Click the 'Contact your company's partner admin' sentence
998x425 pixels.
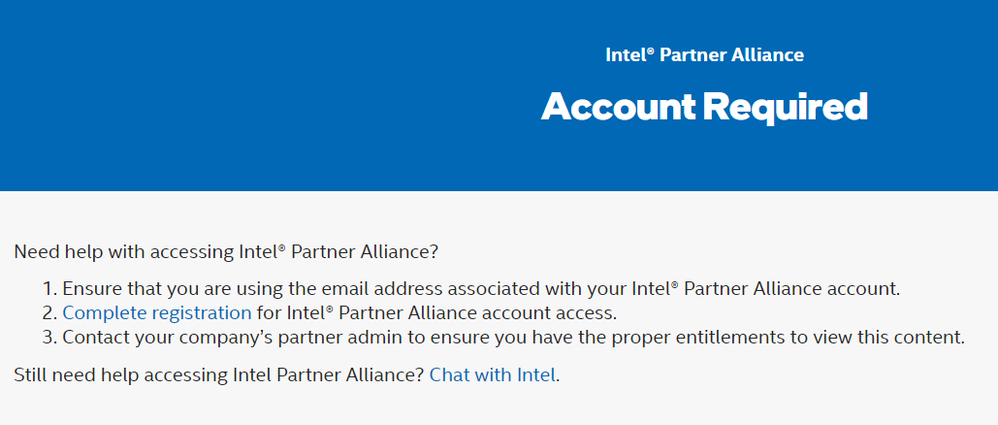point(512,337)
